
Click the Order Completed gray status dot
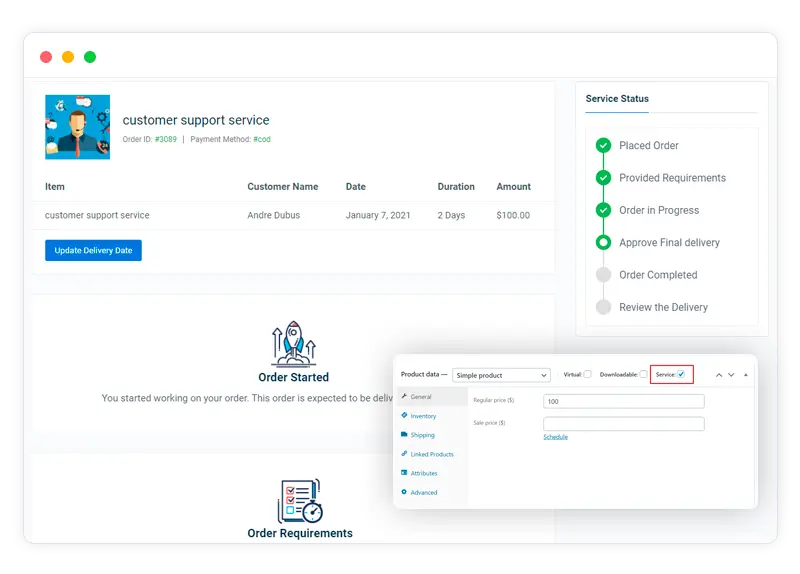click(603, 275)
